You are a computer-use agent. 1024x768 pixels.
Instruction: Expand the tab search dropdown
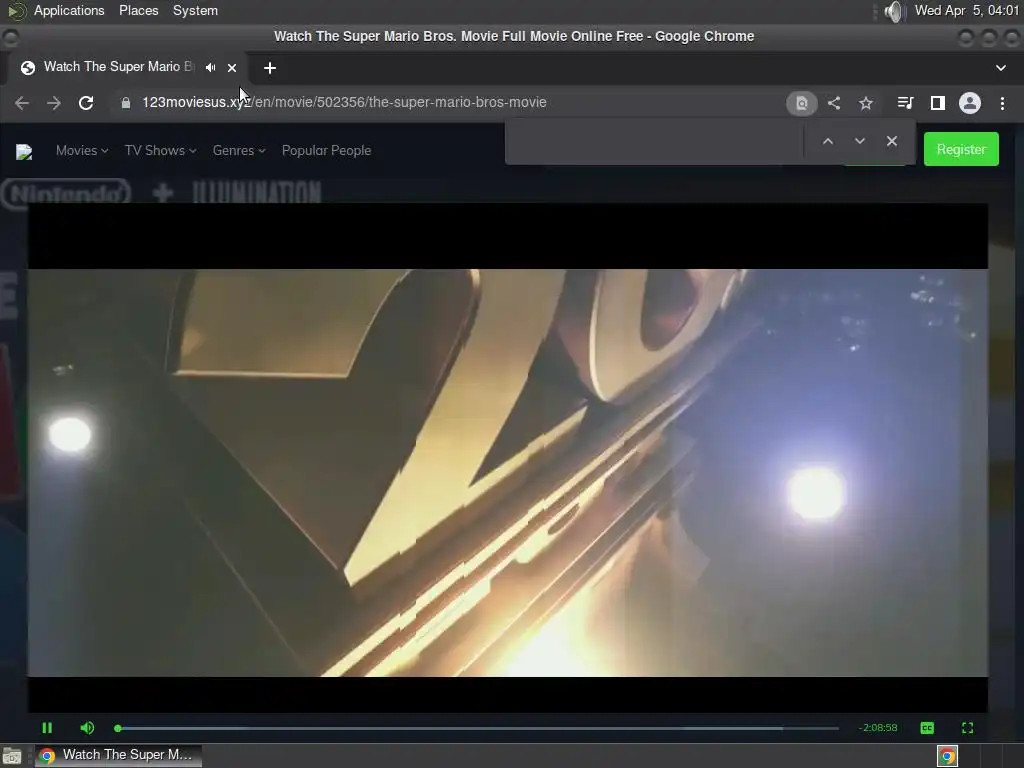click(x=1000, y=68)
